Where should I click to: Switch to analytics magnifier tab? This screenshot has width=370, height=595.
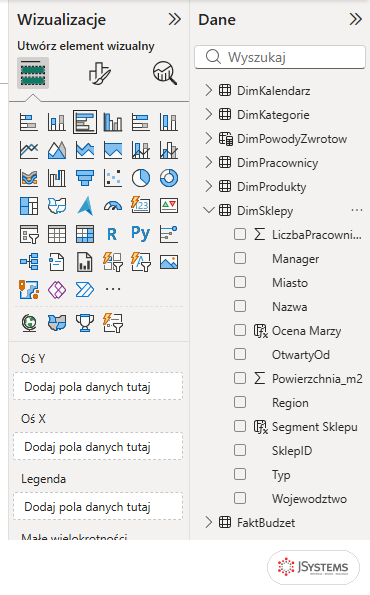(x=165, y=73)
